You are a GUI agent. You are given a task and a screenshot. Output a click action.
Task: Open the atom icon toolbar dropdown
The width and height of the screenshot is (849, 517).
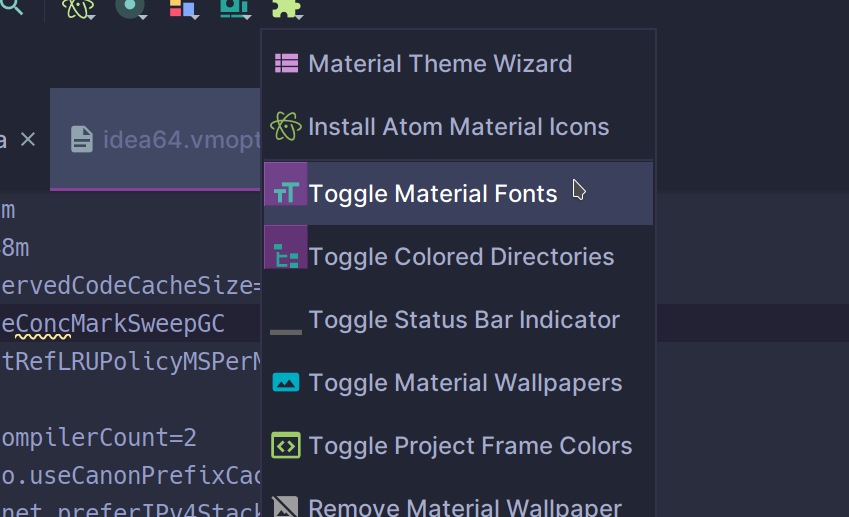tap(78, 8)
